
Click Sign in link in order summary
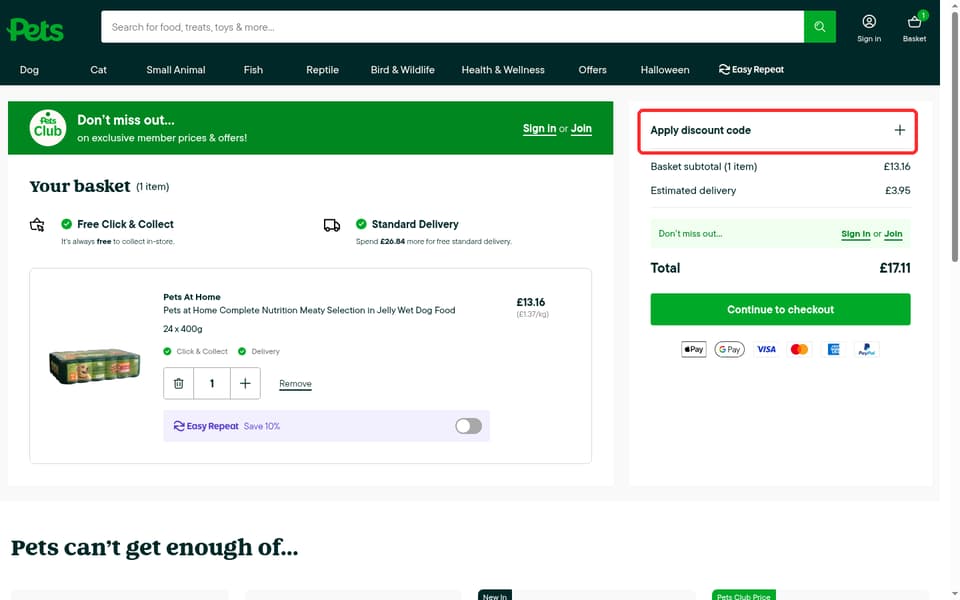tap(855, 234)
